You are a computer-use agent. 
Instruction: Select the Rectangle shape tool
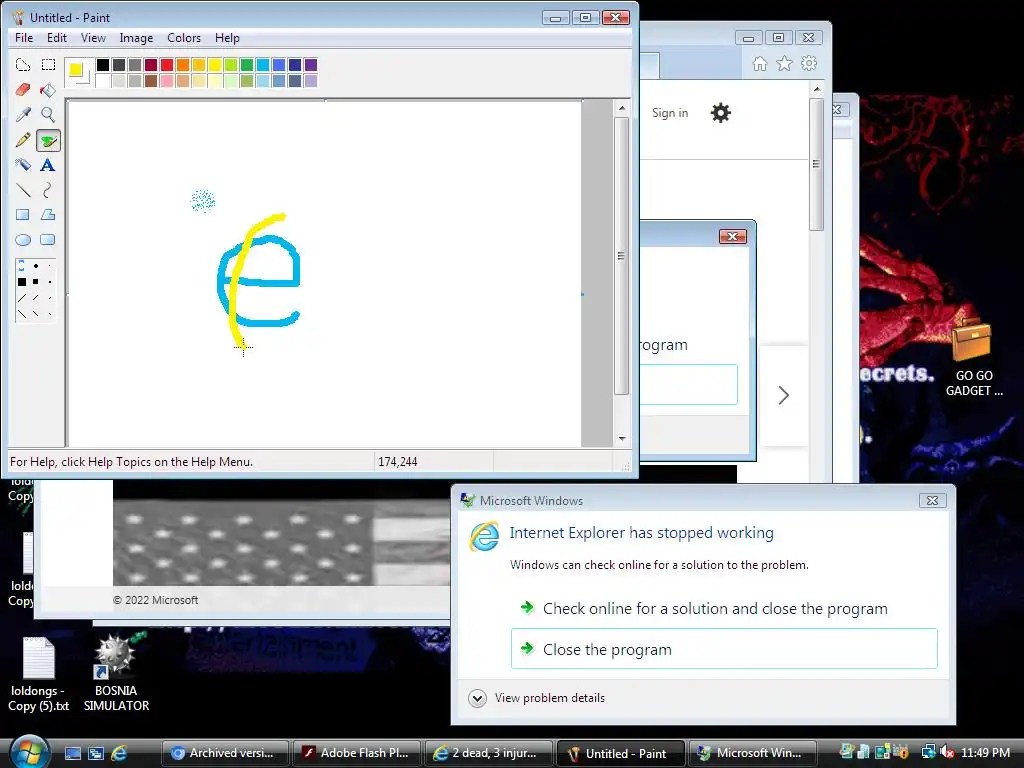click(23, 215)
